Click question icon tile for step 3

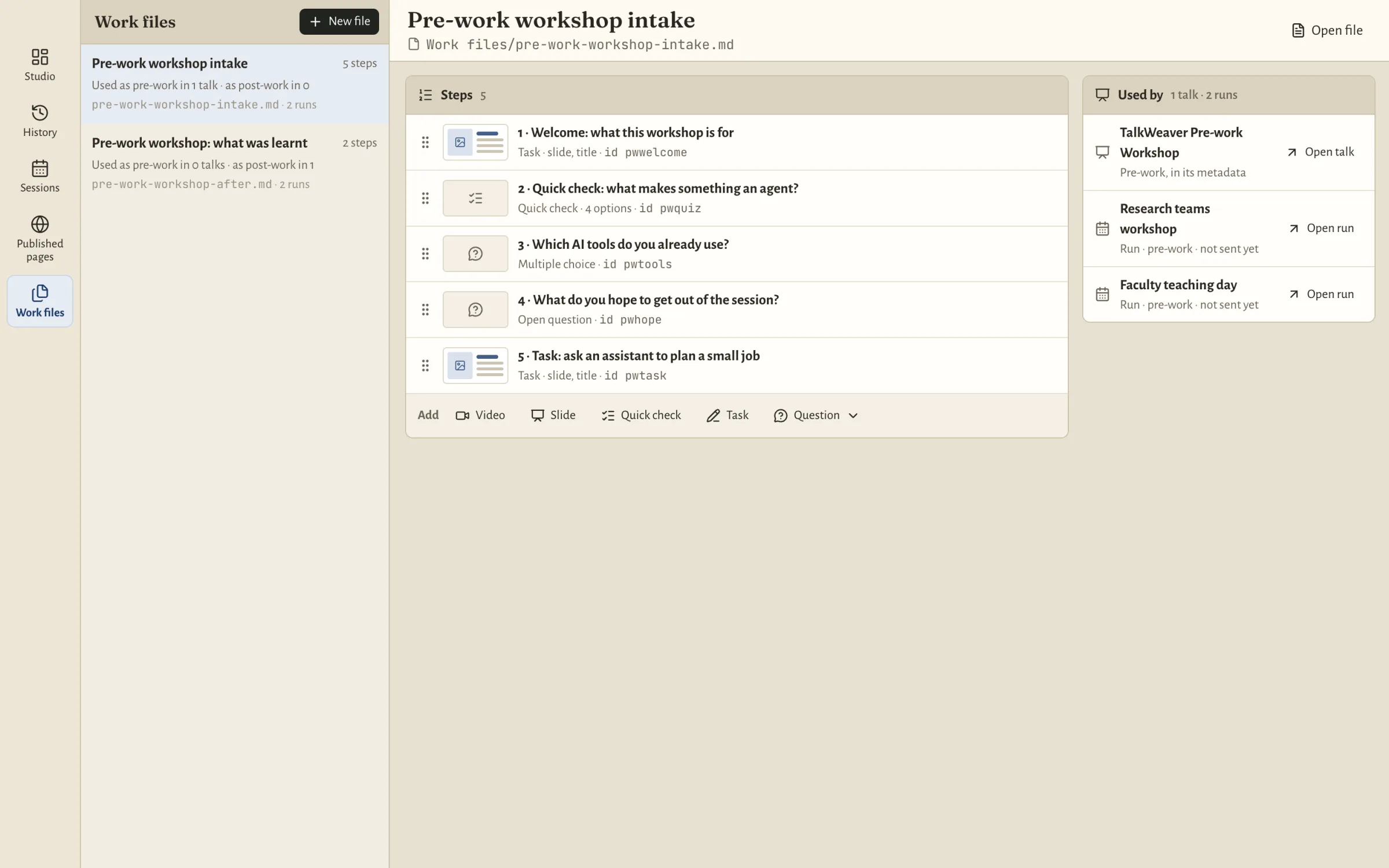(x=475, y=253)
